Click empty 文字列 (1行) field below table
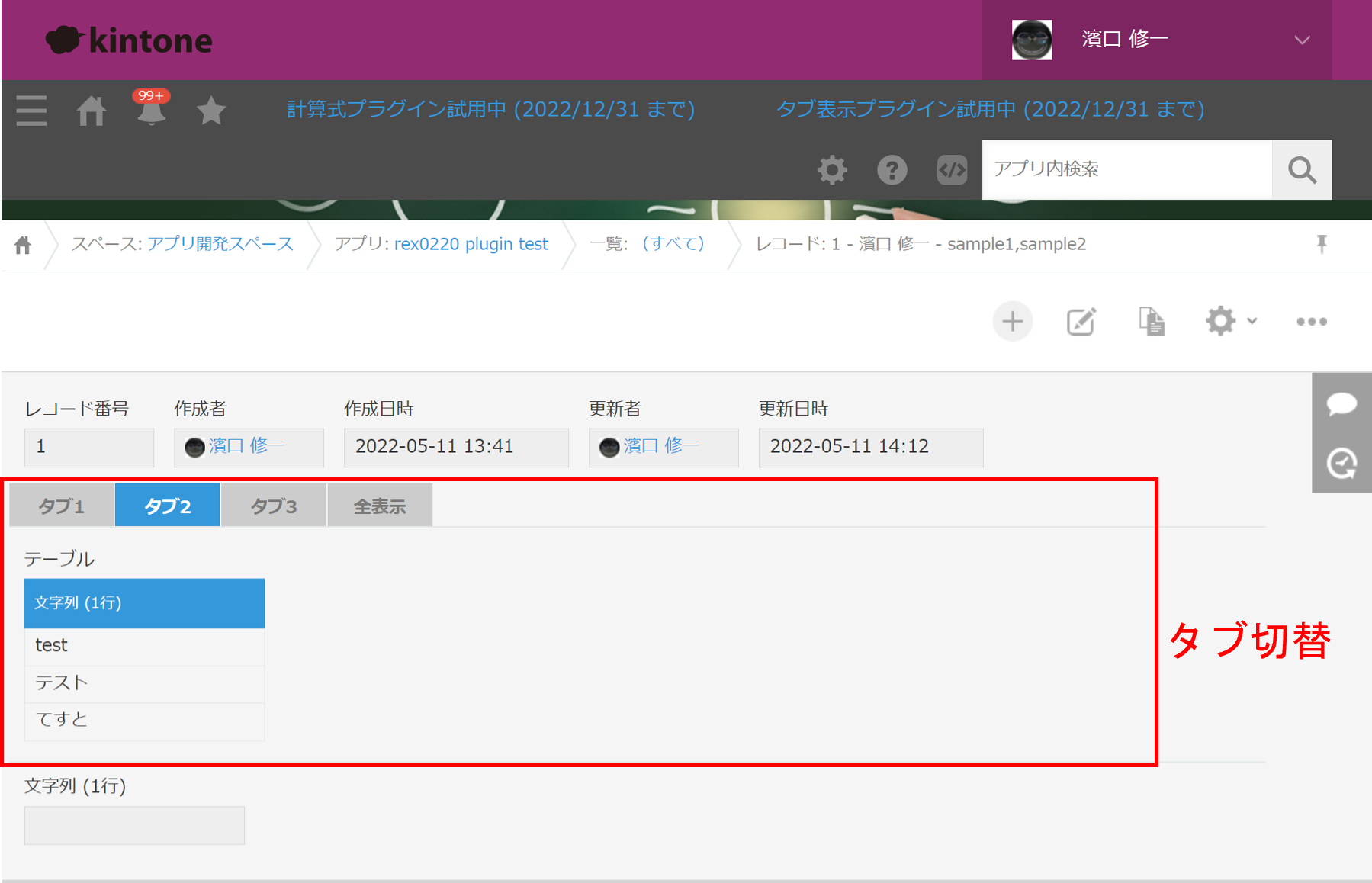Screen dimensions: 1372x883 click(x=134, y=825)
